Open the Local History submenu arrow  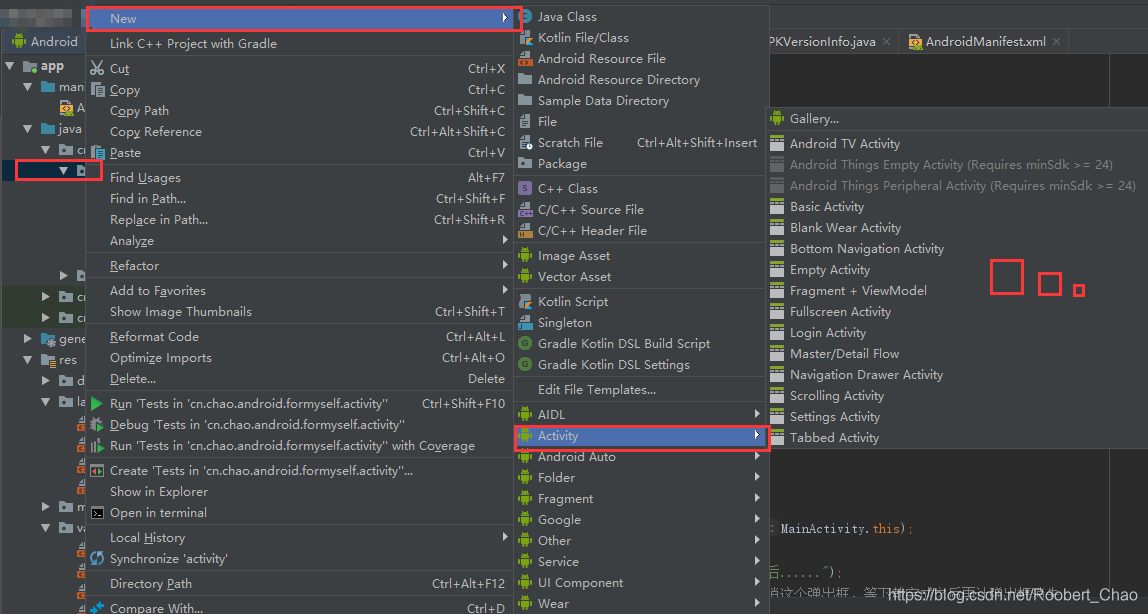pos(505,537)
